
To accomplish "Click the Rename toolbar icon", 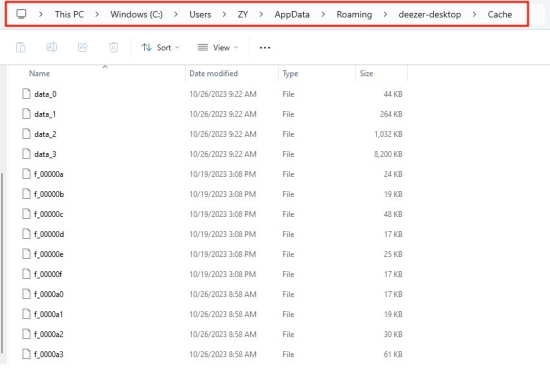I will click(x=52, y=47).
